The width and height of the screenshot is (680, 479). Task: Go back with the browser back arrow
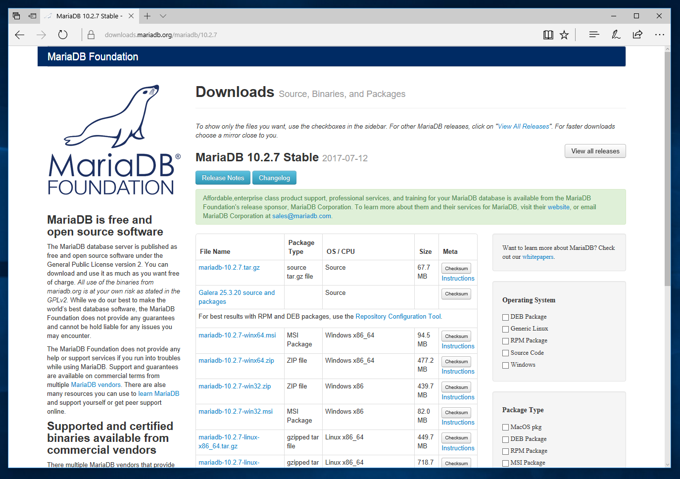20,35
